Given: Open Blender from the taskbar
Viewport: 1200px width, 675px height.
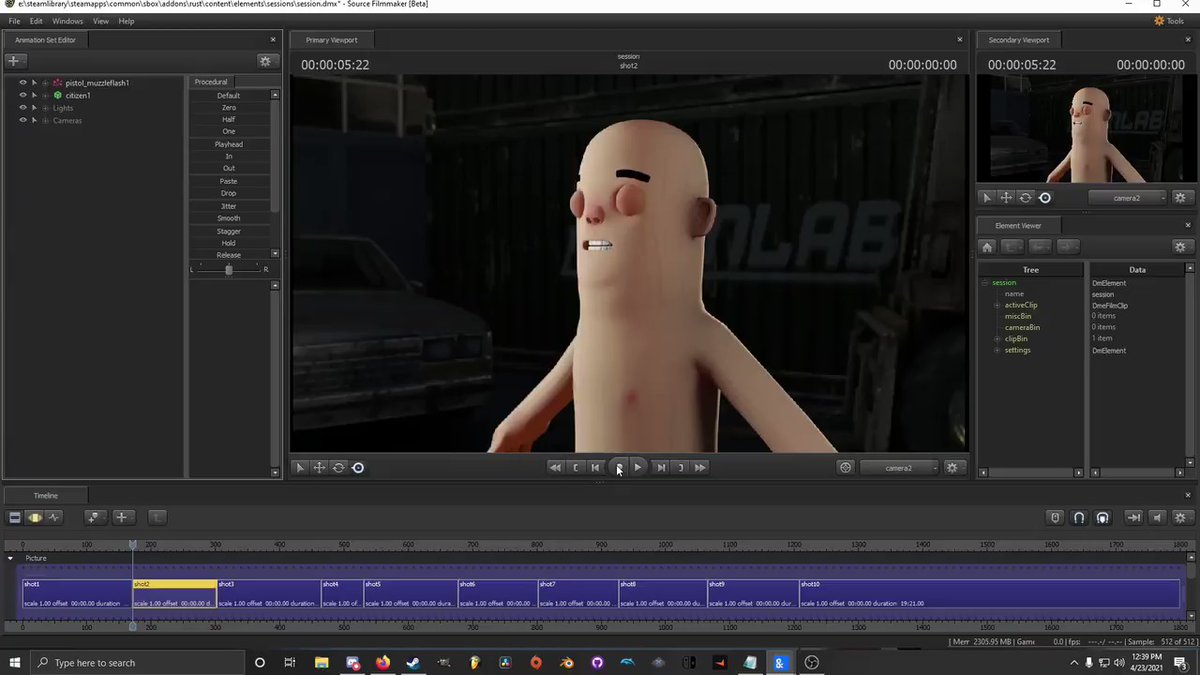Looking at the screenshot, I should pyautogui.click(x=566, y=662).
